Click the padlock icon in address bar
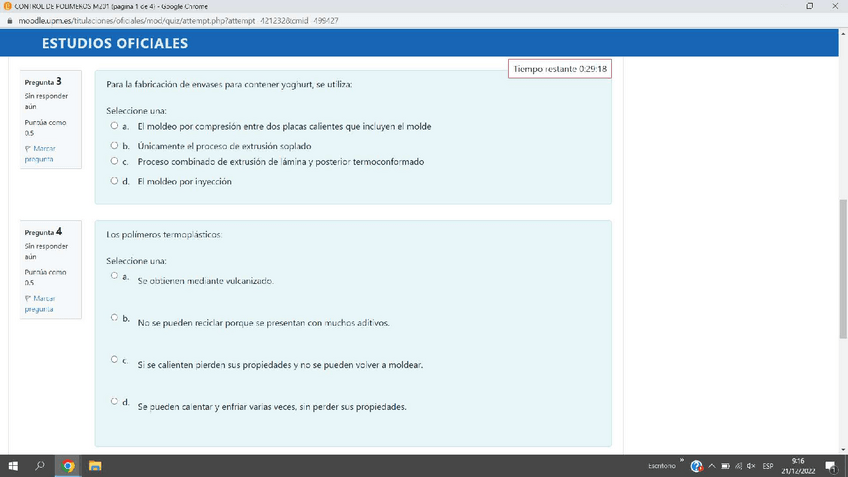 pos(9,20)
